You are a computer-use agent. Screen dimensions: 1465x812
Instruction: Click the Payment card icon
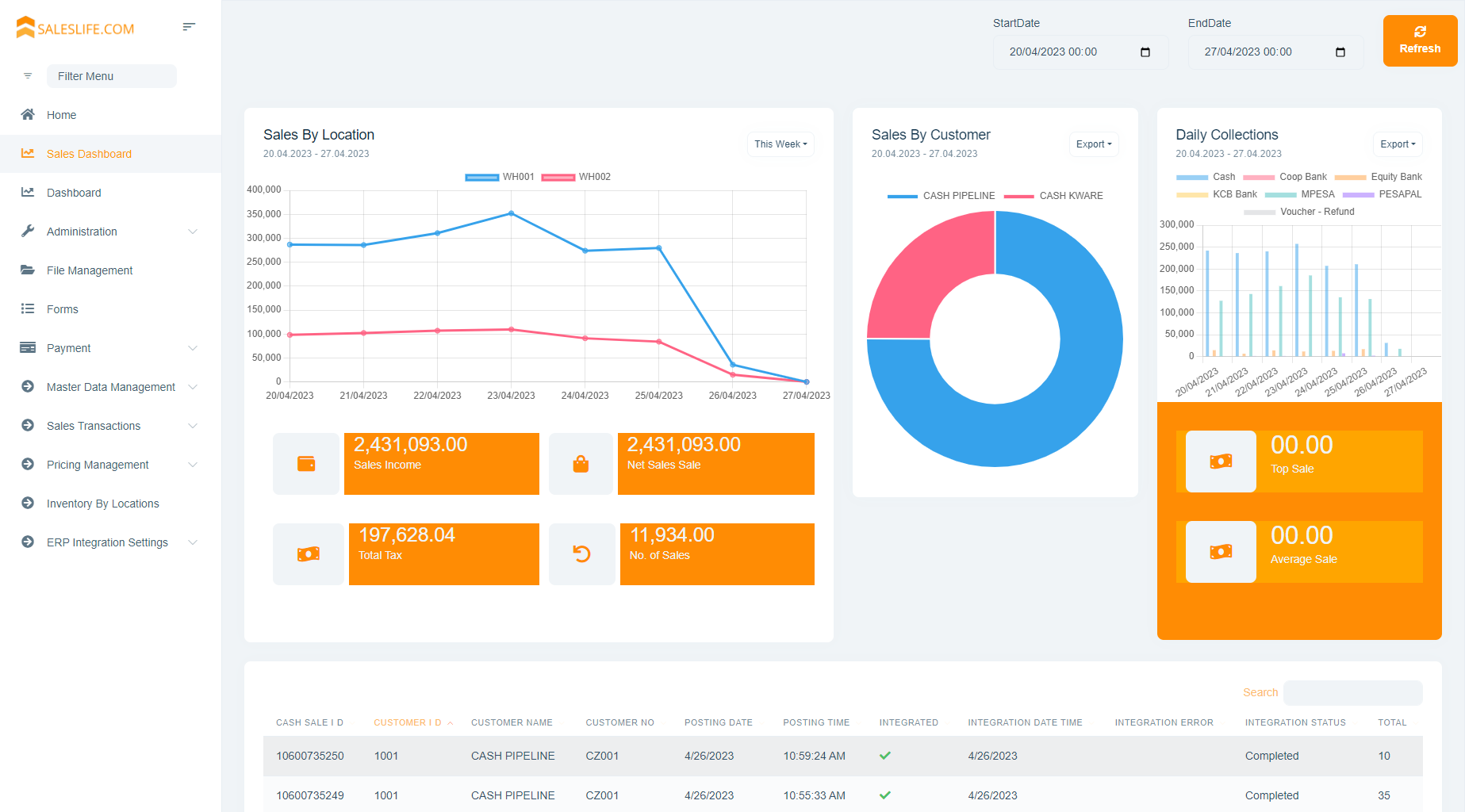(x=28, y=347)
